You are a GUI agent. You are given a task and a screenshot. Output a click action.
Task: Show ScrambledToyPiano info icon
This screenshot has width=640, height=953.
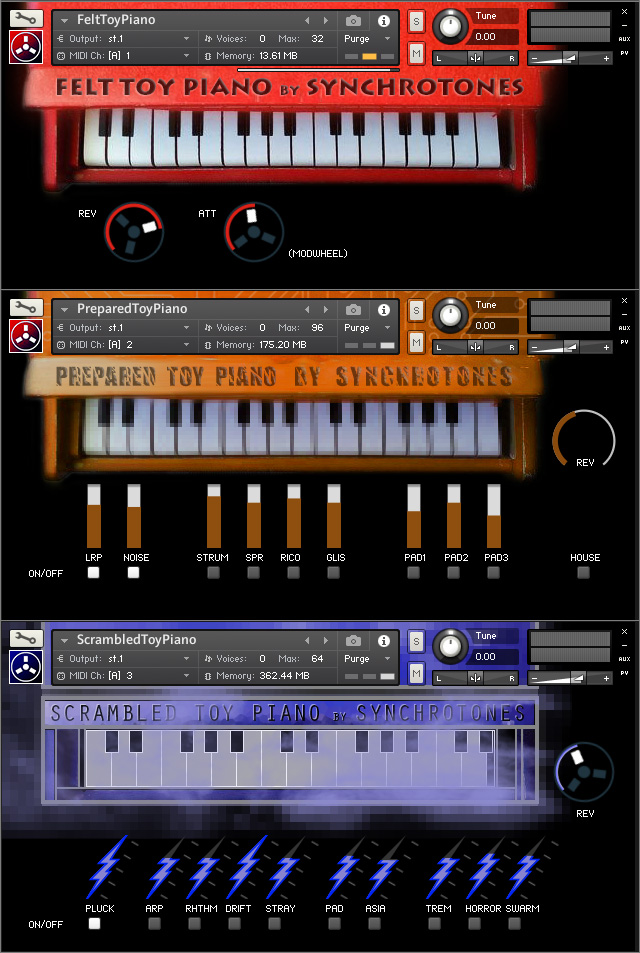click(x=384, y=641)
